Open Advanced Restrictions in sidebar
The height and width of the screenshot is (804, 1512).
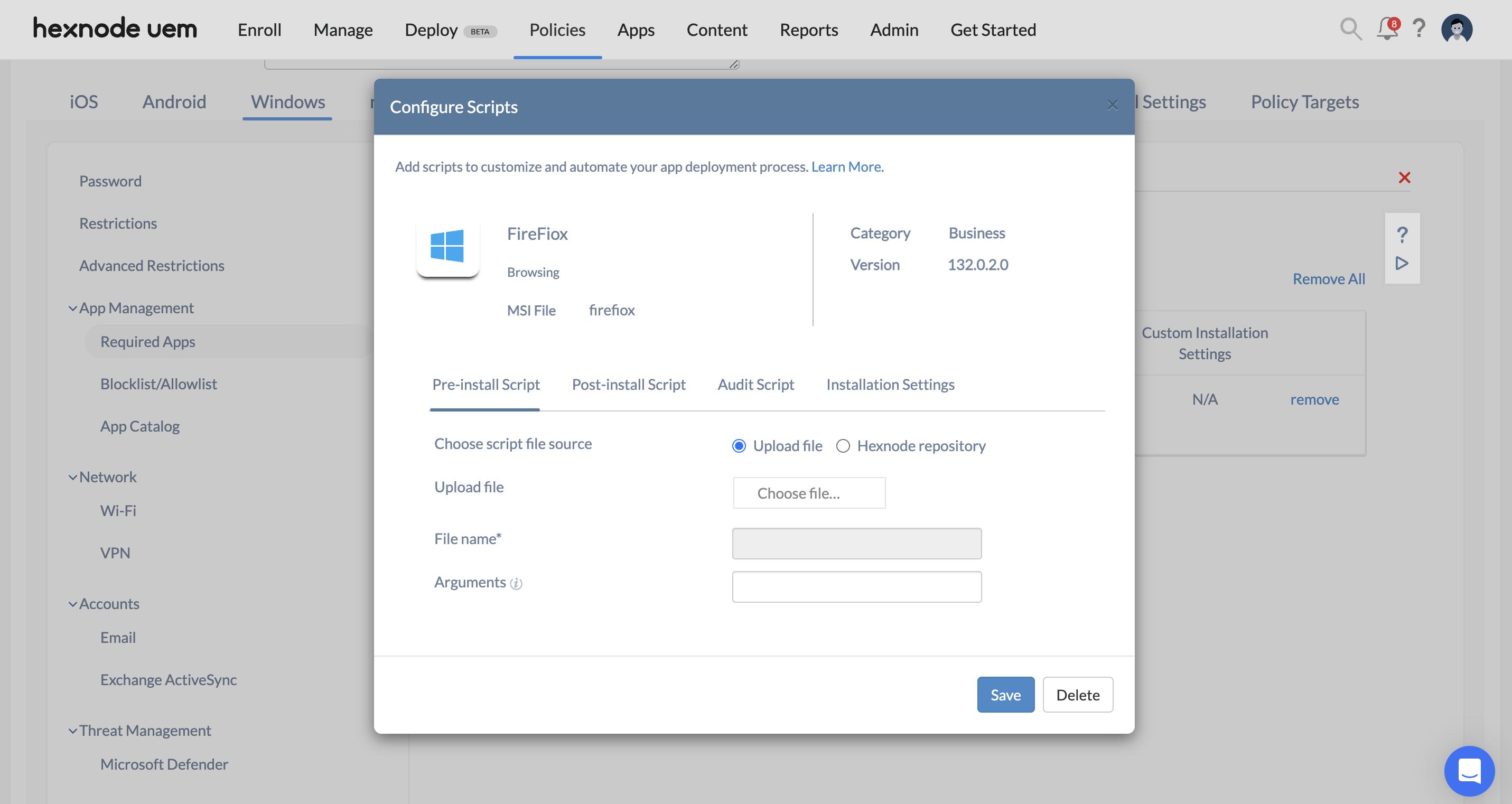(x=152, y=265)
